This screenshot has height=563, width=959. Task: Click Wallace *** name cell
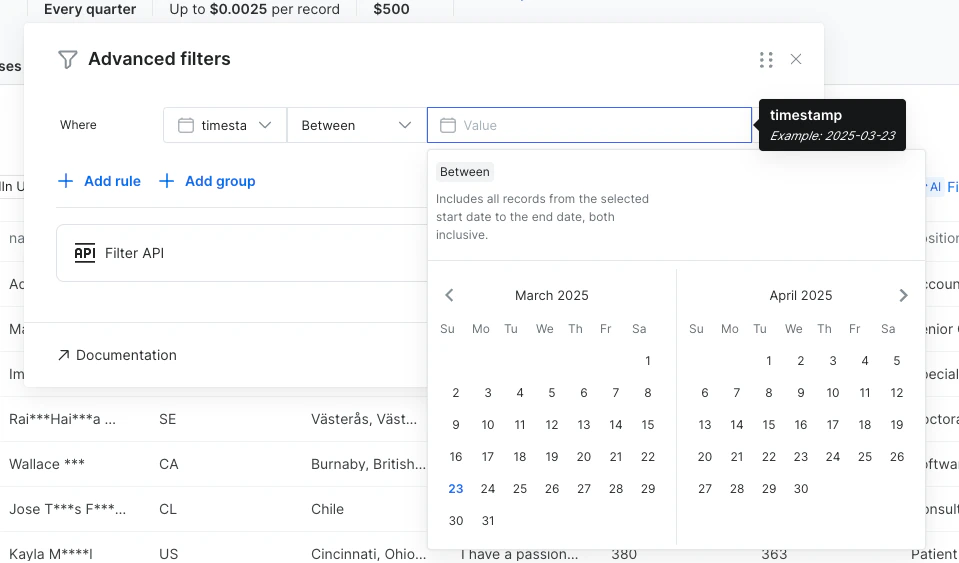point(47,464)
